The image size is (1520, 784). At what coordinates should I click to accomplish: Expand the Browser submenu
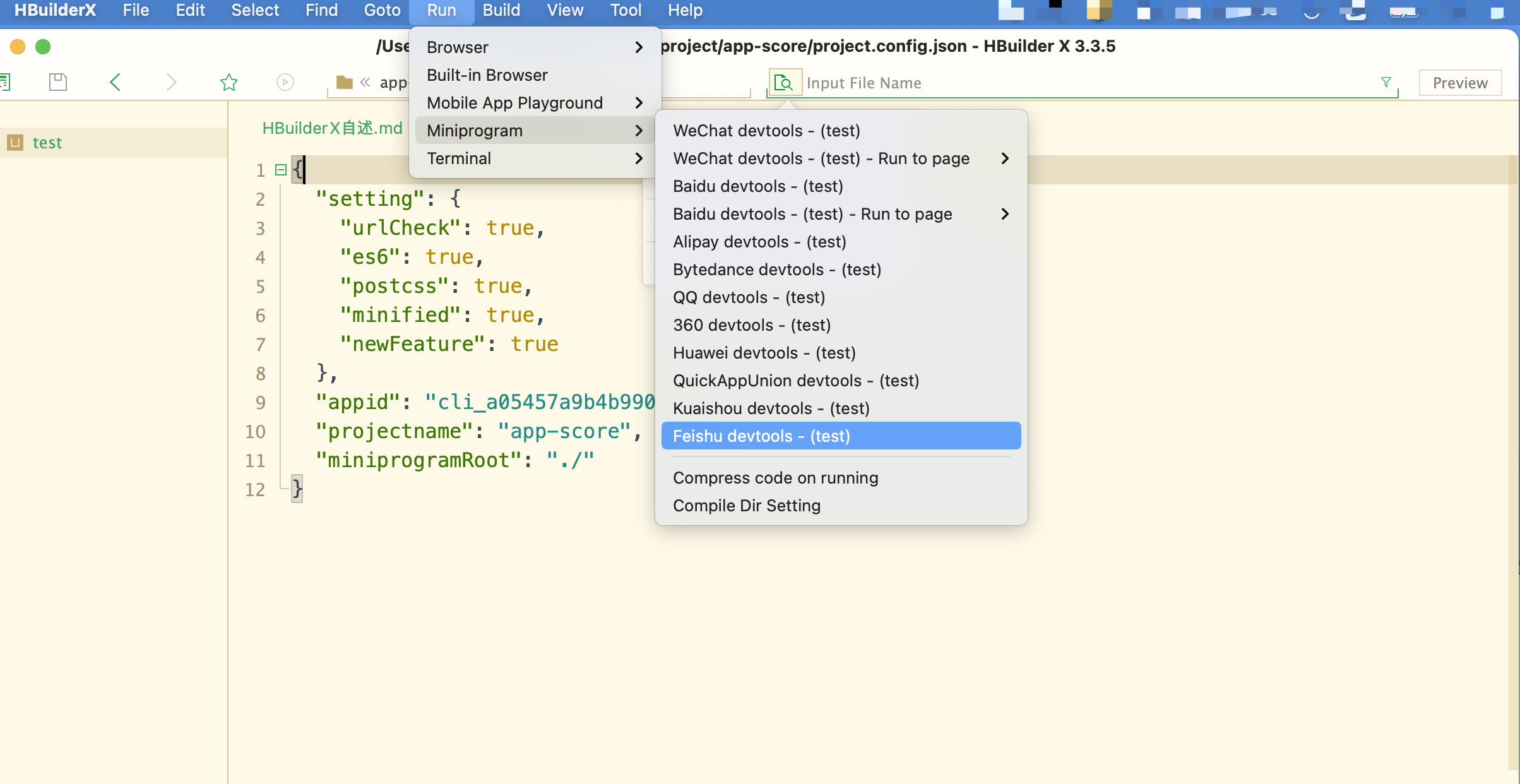pos(457,47)
